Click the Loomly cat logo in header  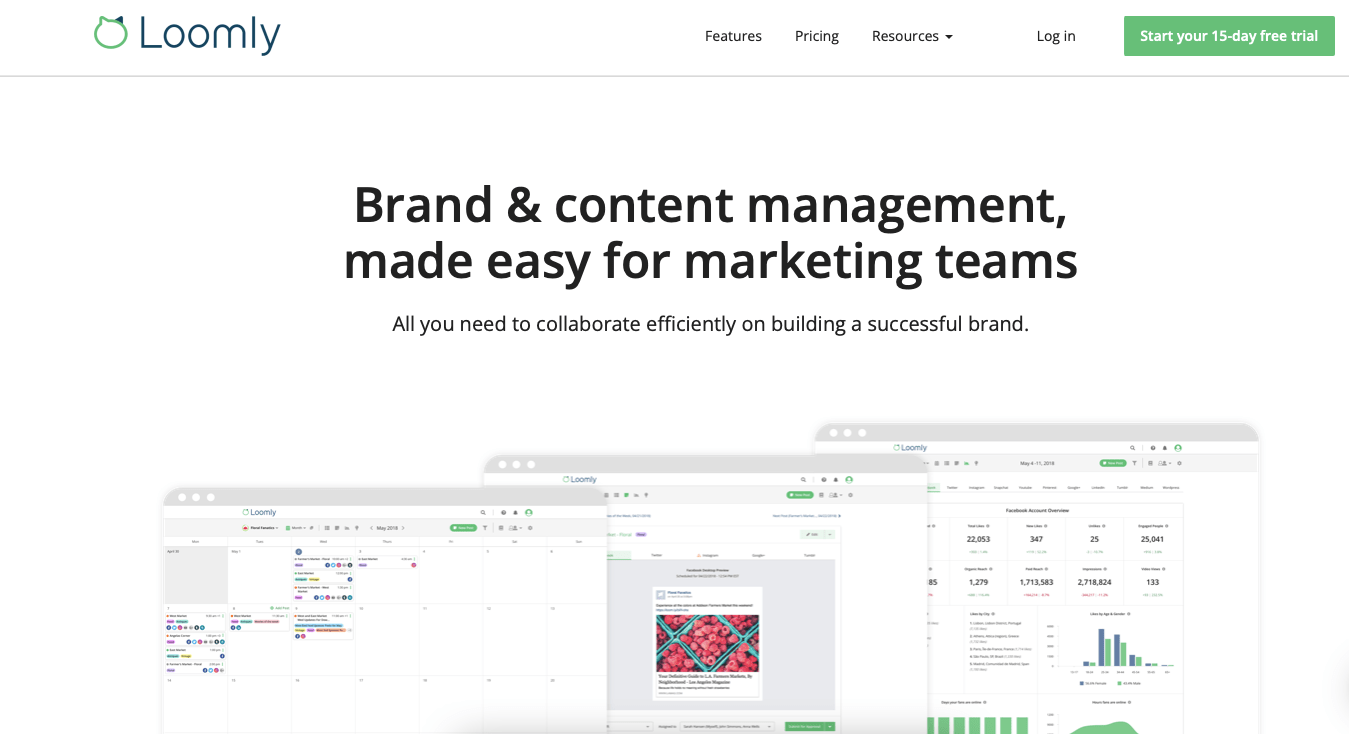point(111,33)
